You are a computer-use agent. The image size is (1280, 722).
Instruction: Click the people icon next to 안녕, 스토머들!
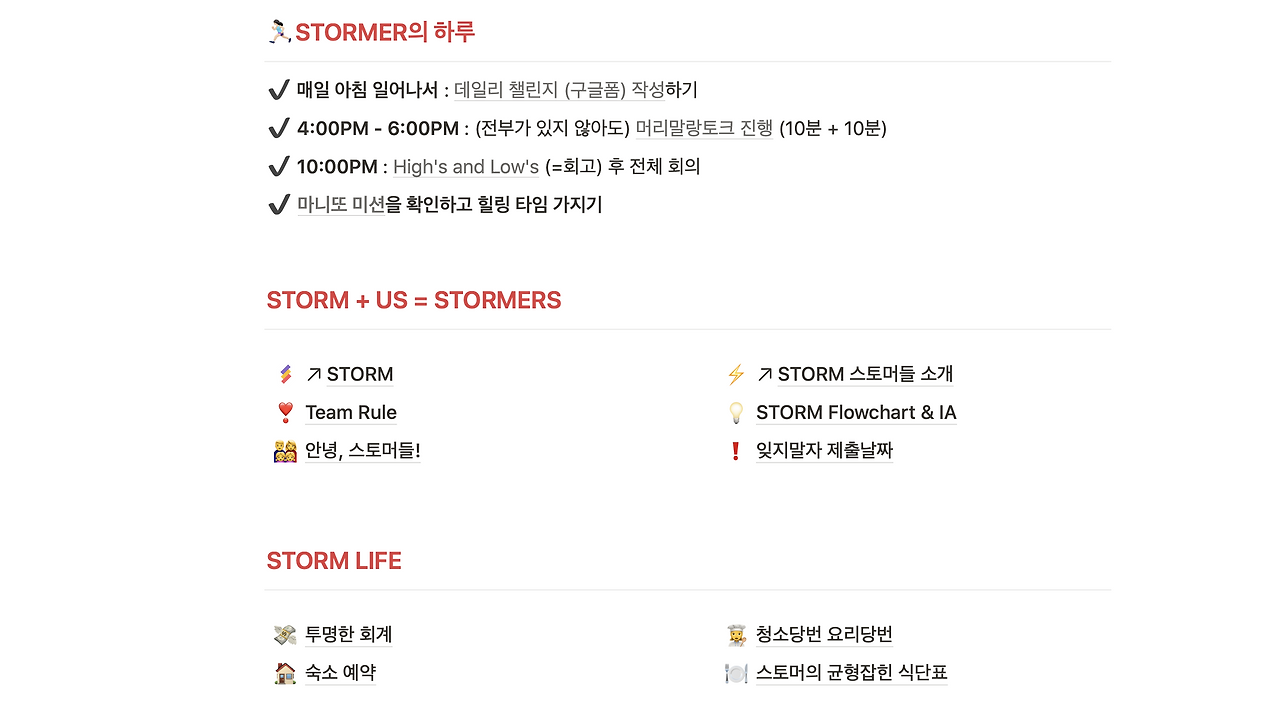pos(285,451)
